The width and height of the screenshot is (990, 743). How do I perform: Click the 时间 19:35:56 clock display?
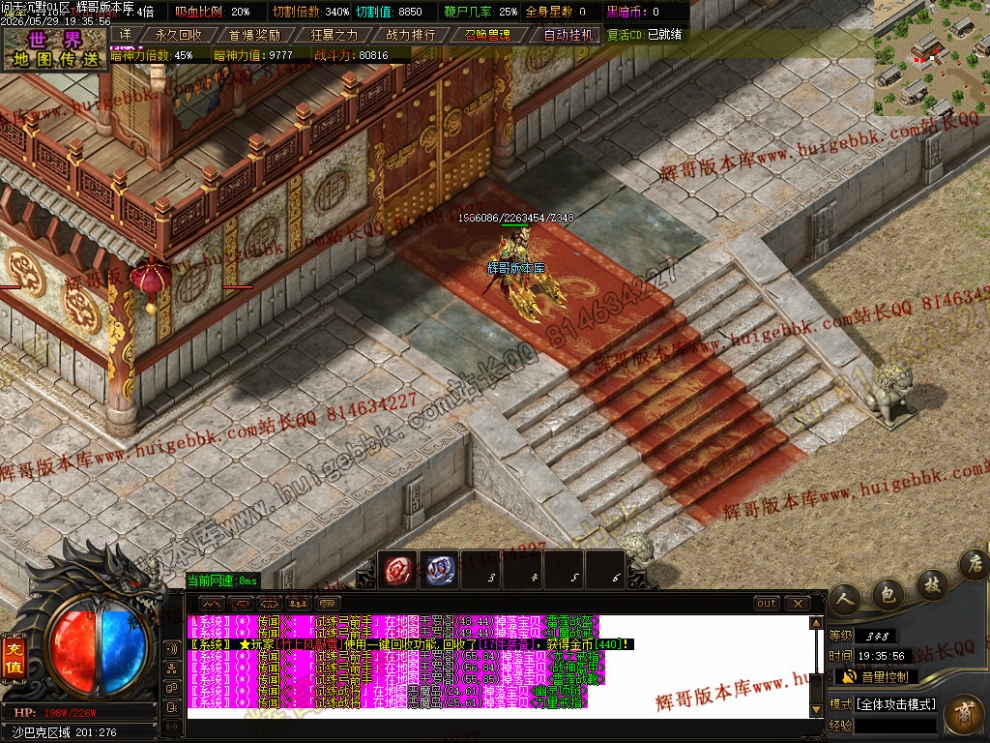coord(868,656)
